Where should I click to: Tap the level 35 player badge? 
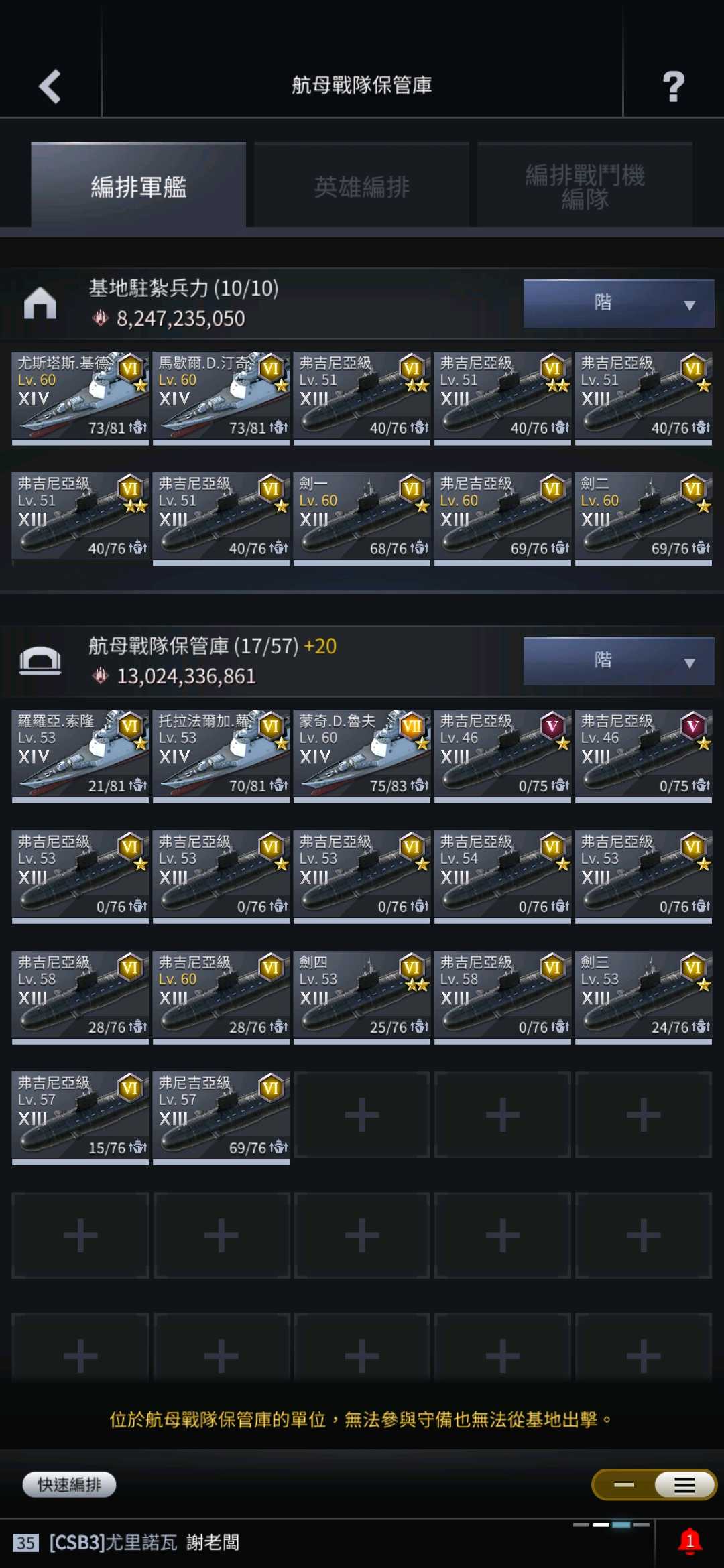tap(25, 1543)
